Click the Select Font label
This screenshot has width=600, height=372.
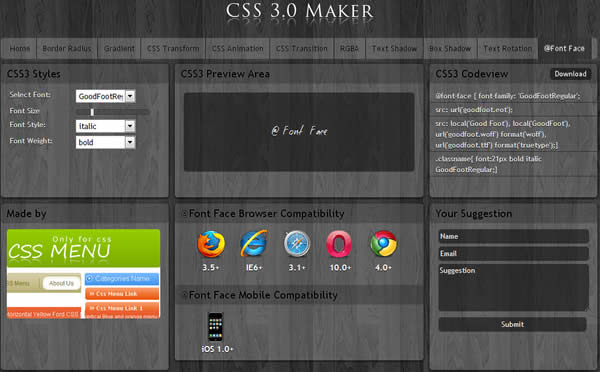[30, 95]
